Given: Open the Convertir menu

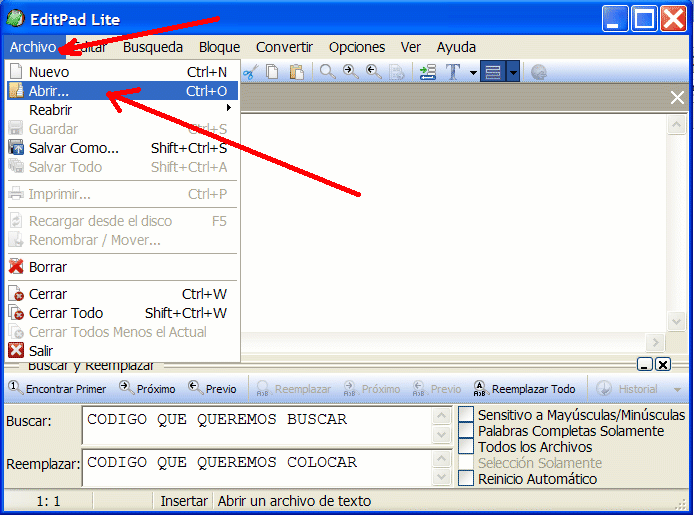Looking at the screenshot, I should pyautogui.click(x=284, y=47).
